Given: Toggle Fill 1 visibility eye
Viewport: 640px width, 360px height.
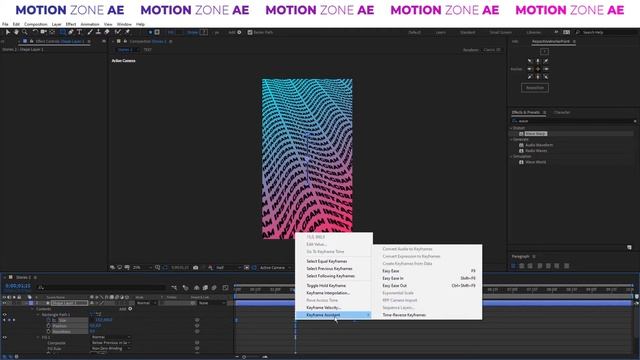Looking at the screenshot, I should pos(4,338).
